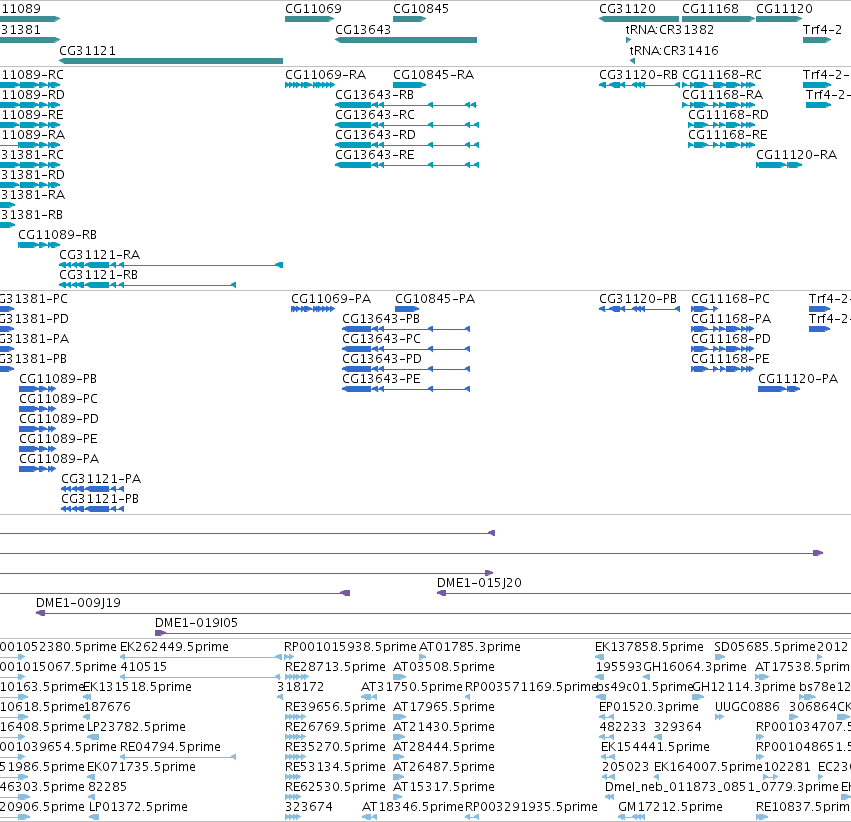This screenshot has height=822, width=851.
Task: Click EST UUGC0886
Action: (747, 708)
